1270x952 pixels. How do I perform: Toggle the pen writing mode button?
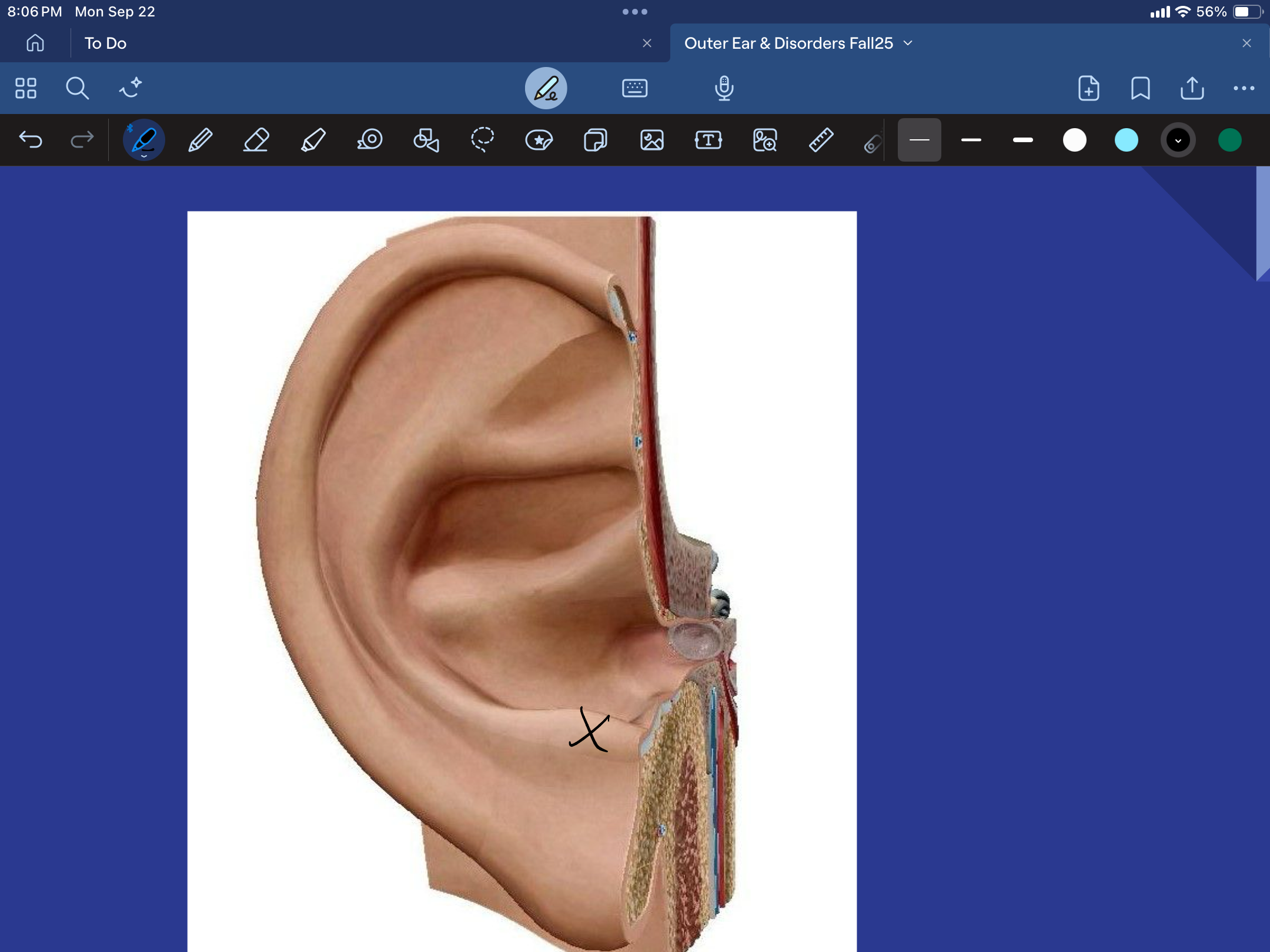546,88
